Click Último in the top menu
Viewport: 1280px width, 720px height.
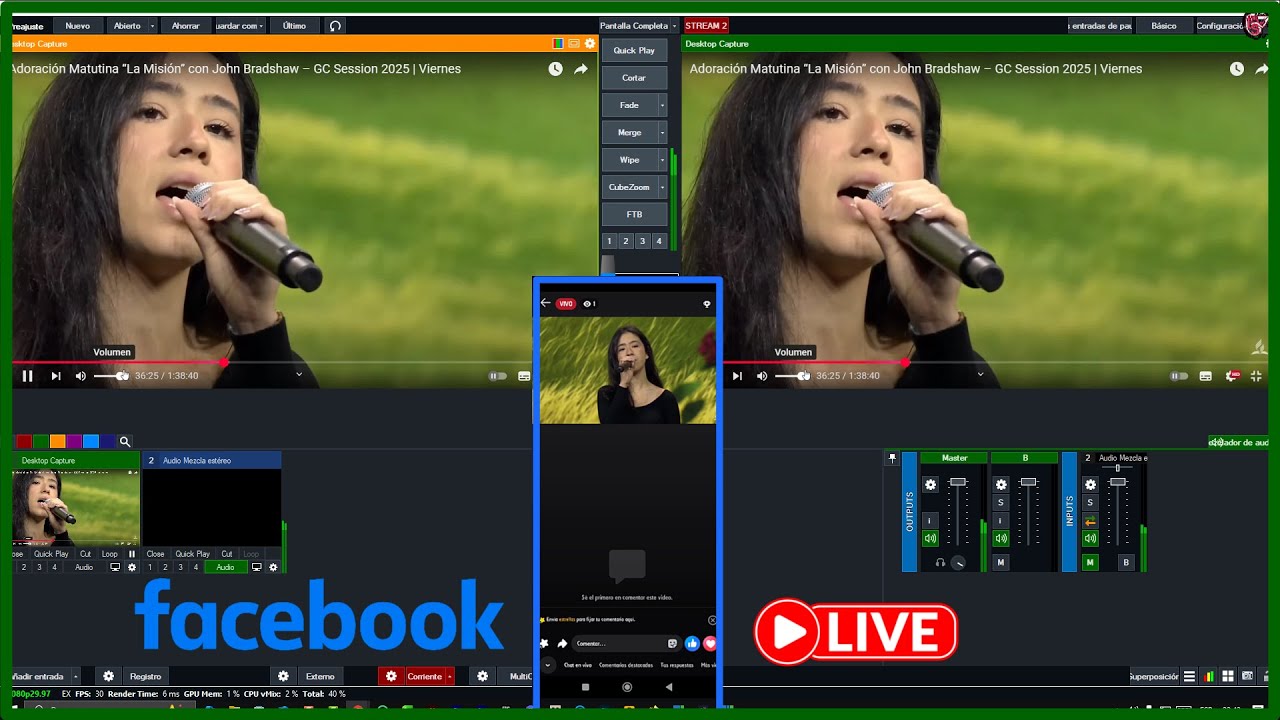295,26
